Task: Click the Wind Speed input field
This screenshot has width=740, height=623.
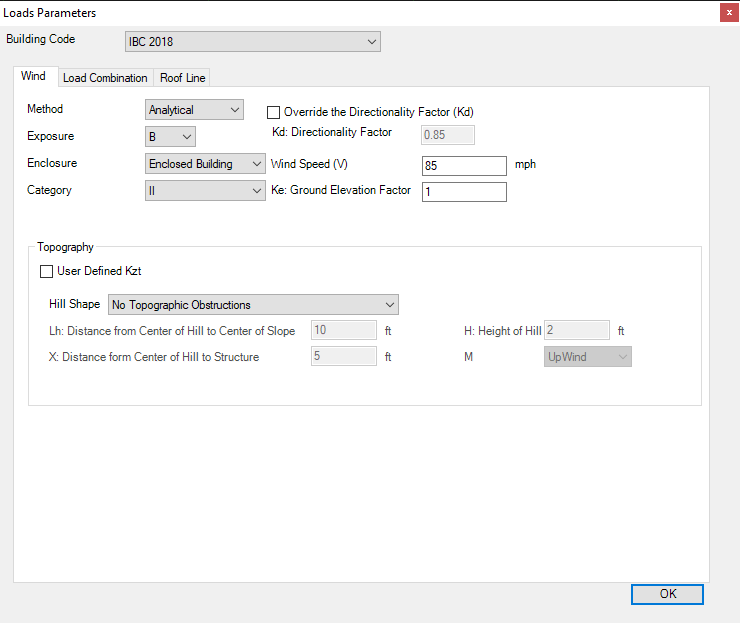Action: tap(463, 165)
